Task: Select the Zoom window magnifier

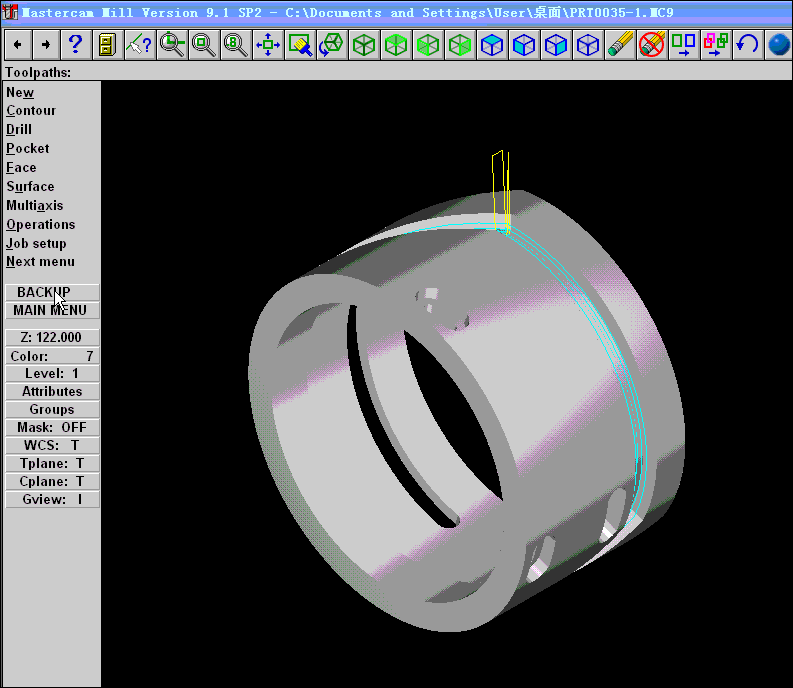Action: [172, 45]
